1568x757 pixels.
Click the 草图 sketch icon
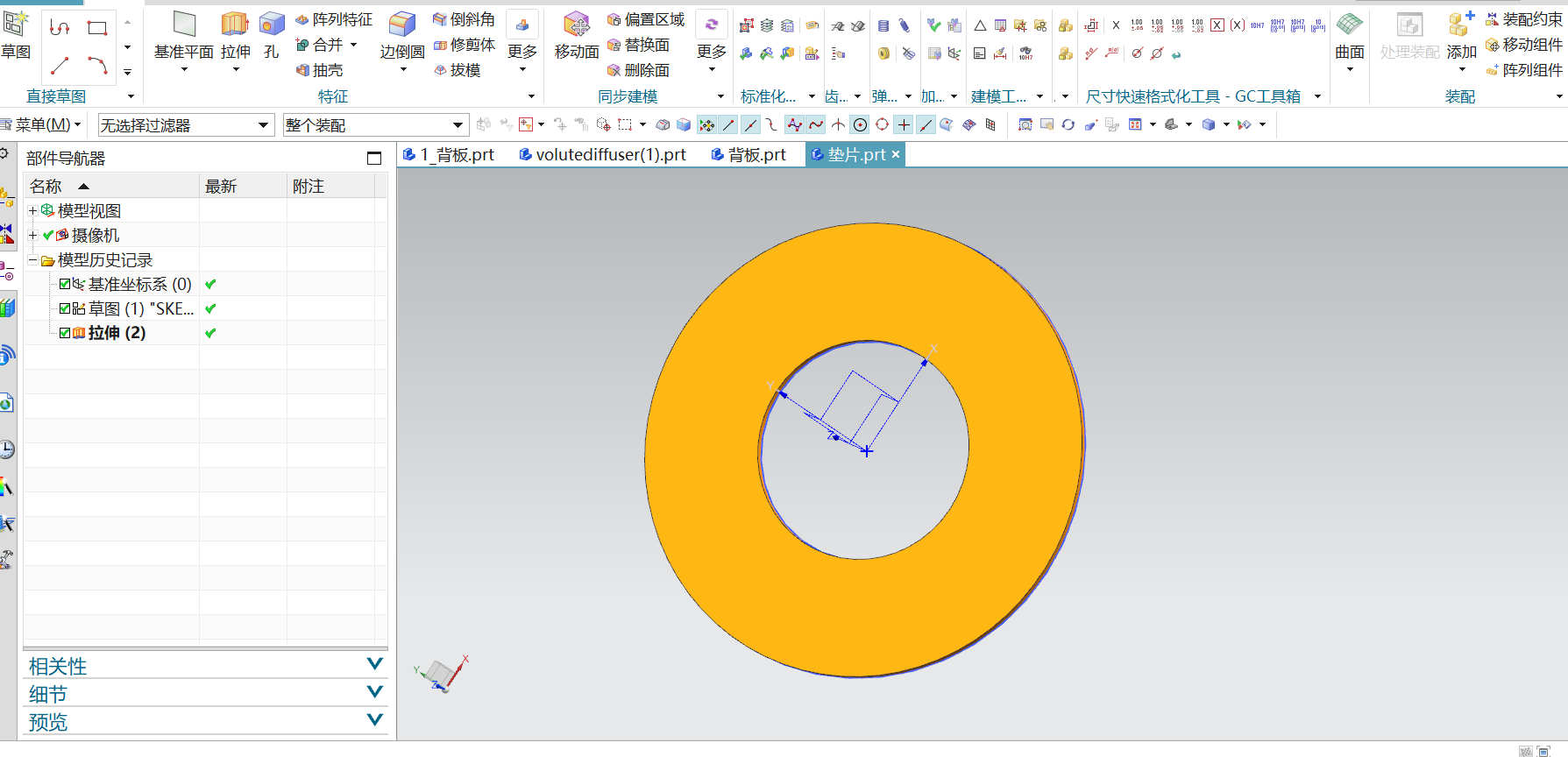[16, 24]
